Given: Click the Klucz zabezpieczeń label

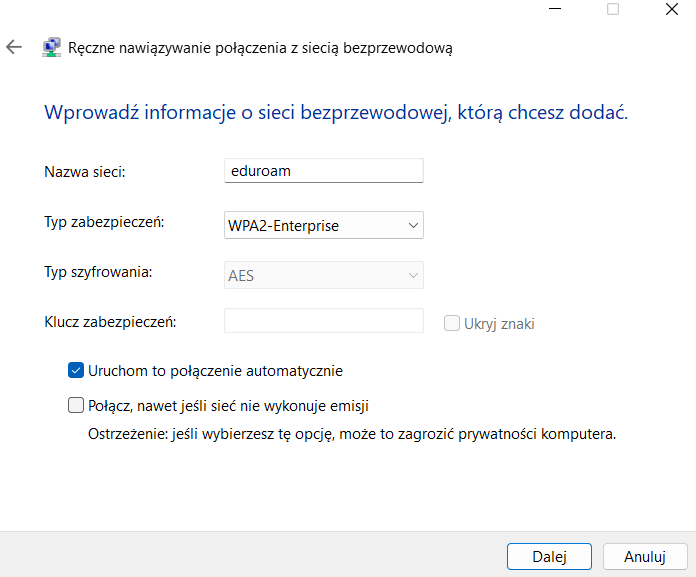Looking at the screenshot, I should (x=110, y=322).
